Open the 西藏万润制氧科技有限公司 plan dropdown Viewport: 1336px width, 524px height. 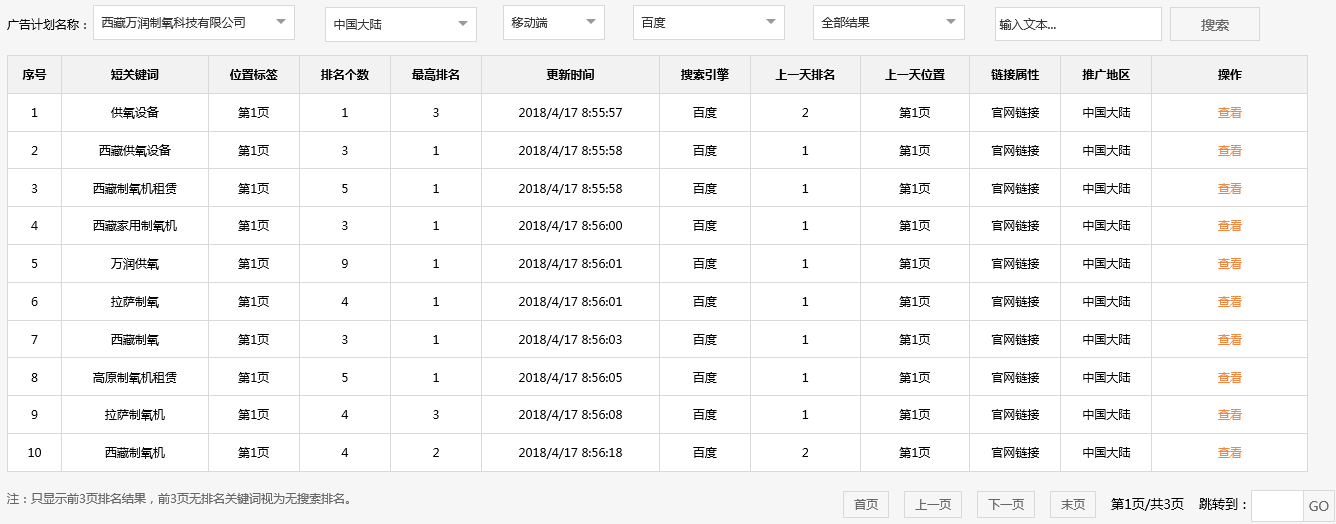[194, 22]
